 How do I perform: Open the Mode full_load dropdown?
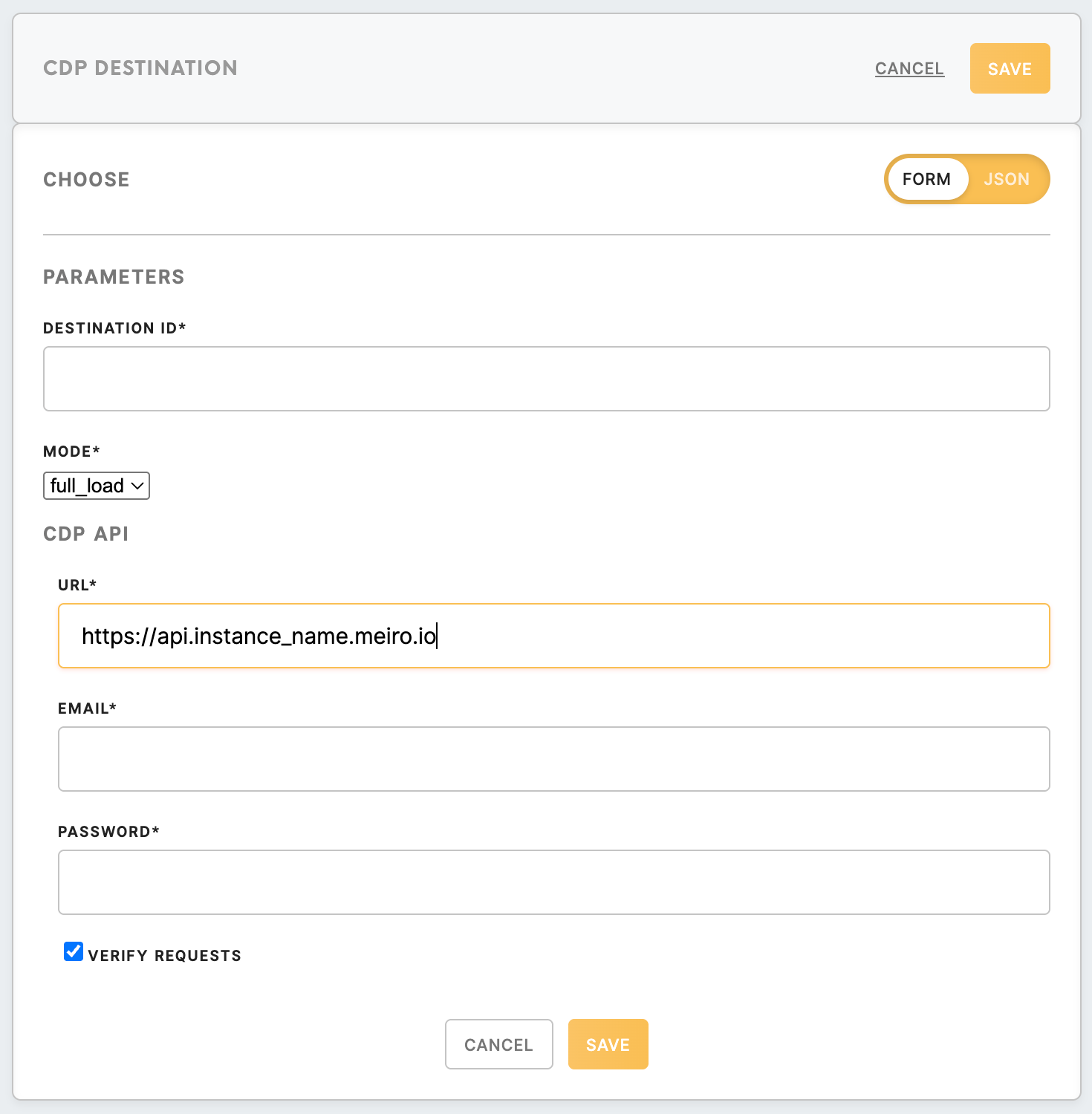click(x=97, y=486)
